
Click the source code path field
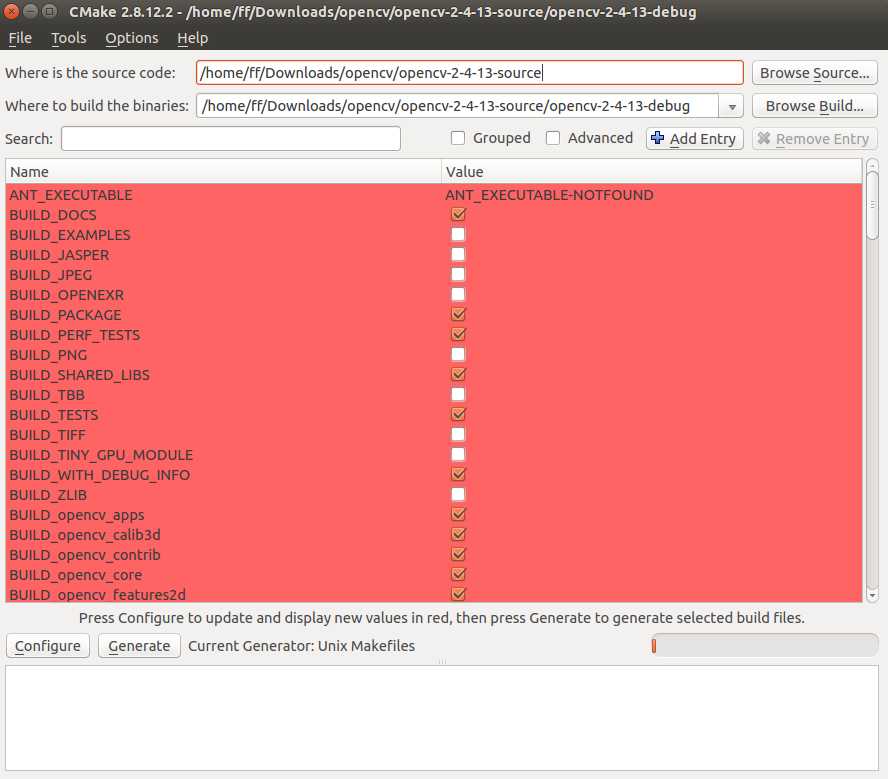[469, 73]
